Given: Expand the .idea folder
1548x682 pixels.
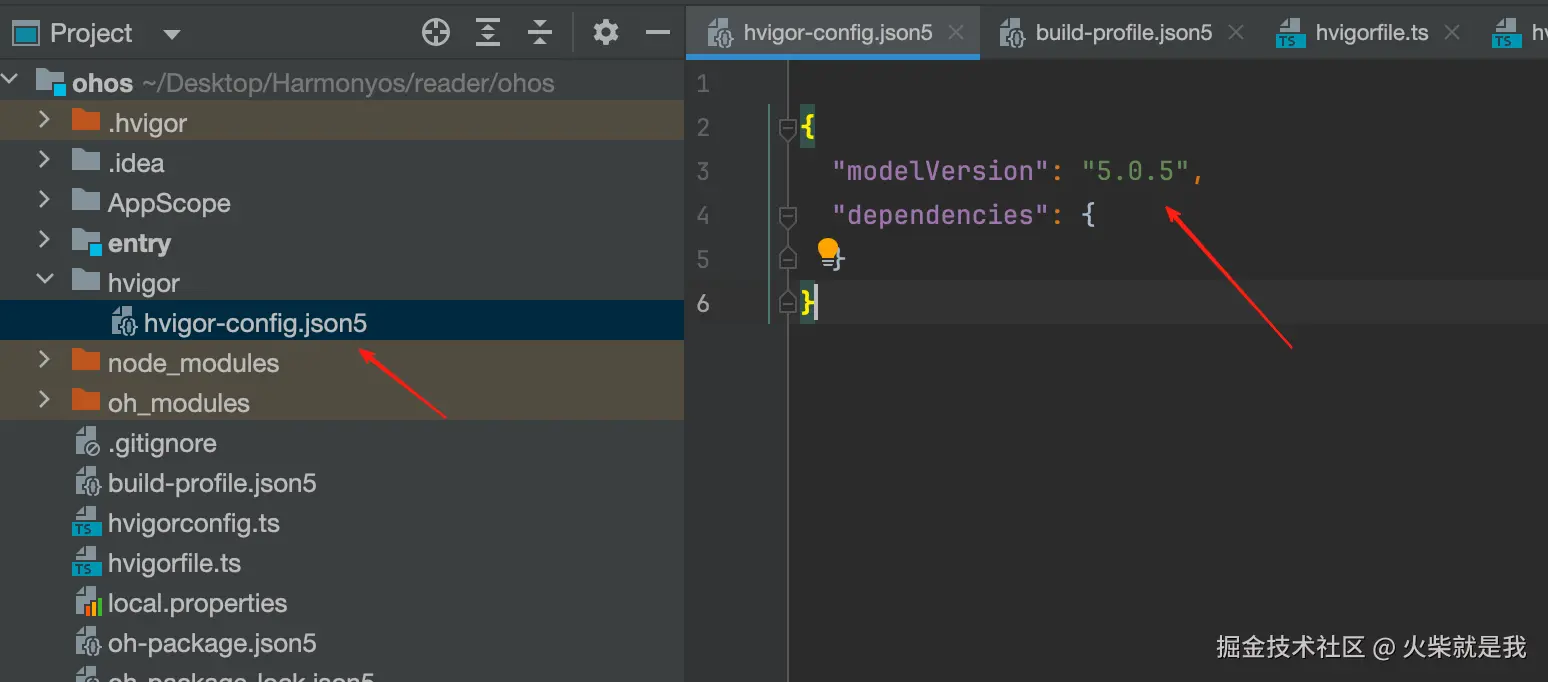Looking at the screenshot, I should [44, 160].
